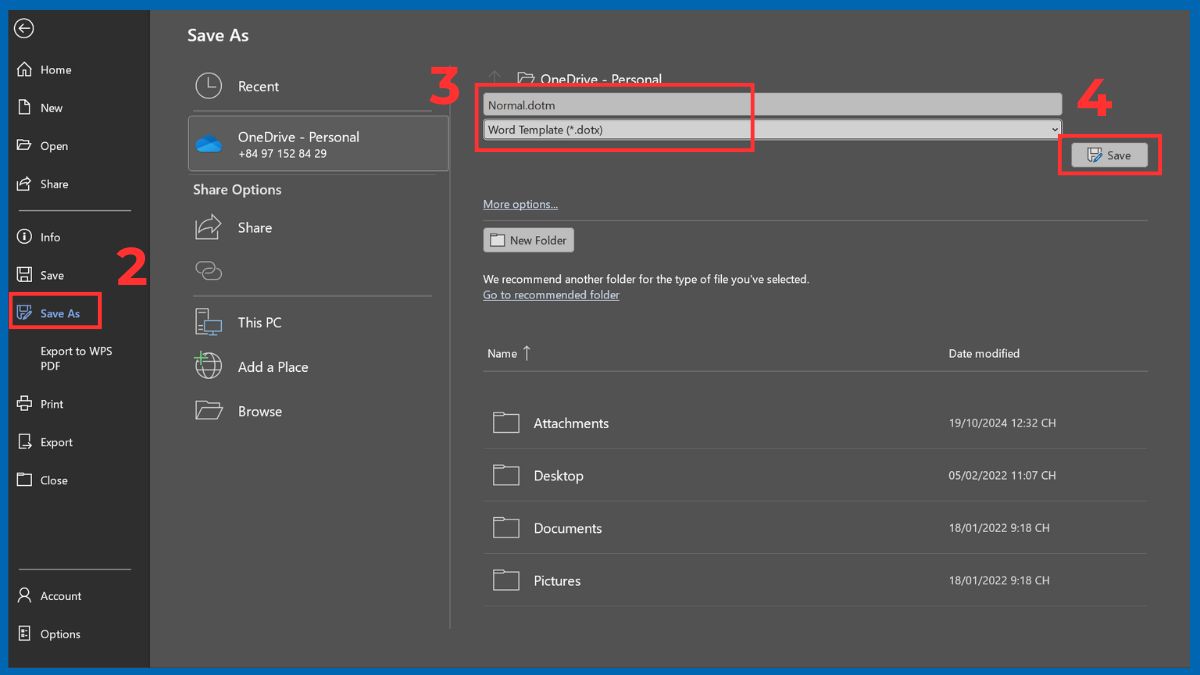Open Print in the left sidebar
Viewport: 1200px width, 675px height.
click(x=52, y=404)
